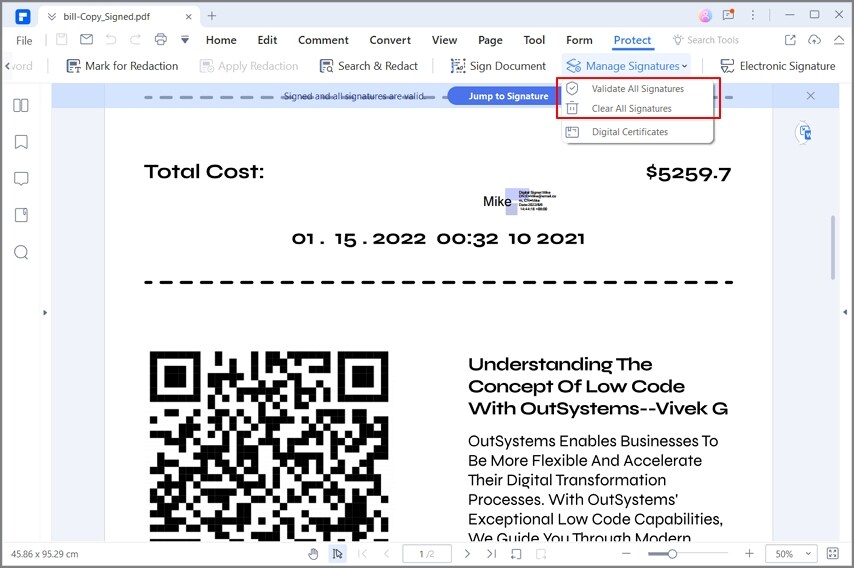Screen dimensions: 854x568
Task: Open the comments panel in left sidebar
Action: click(21, 179)
